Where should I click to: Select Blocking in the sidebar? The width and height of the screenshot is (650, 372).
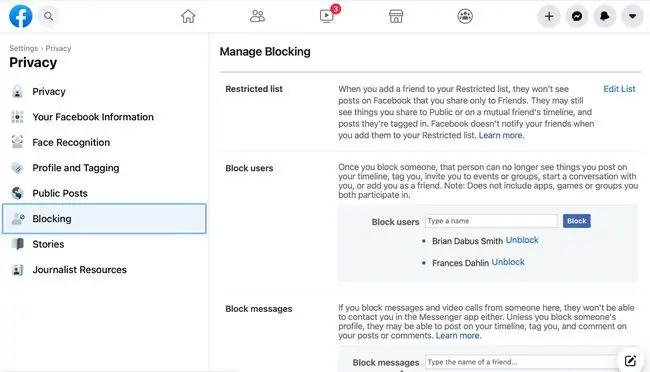104,219
